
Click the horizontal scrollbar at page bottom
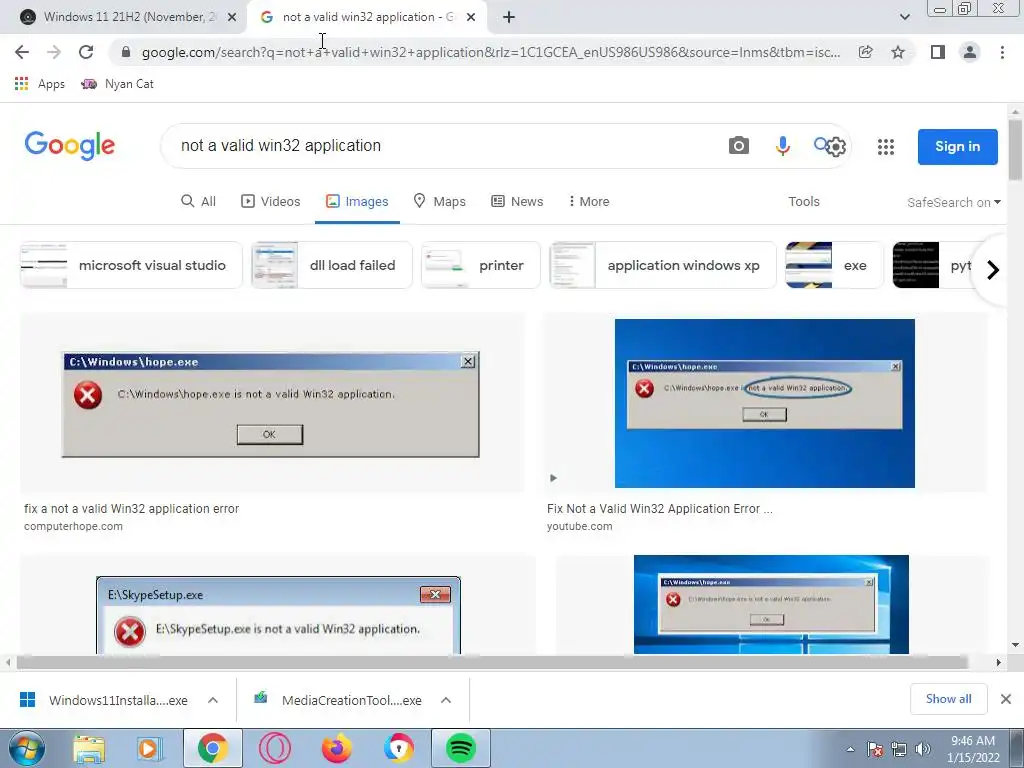(492, 662)
